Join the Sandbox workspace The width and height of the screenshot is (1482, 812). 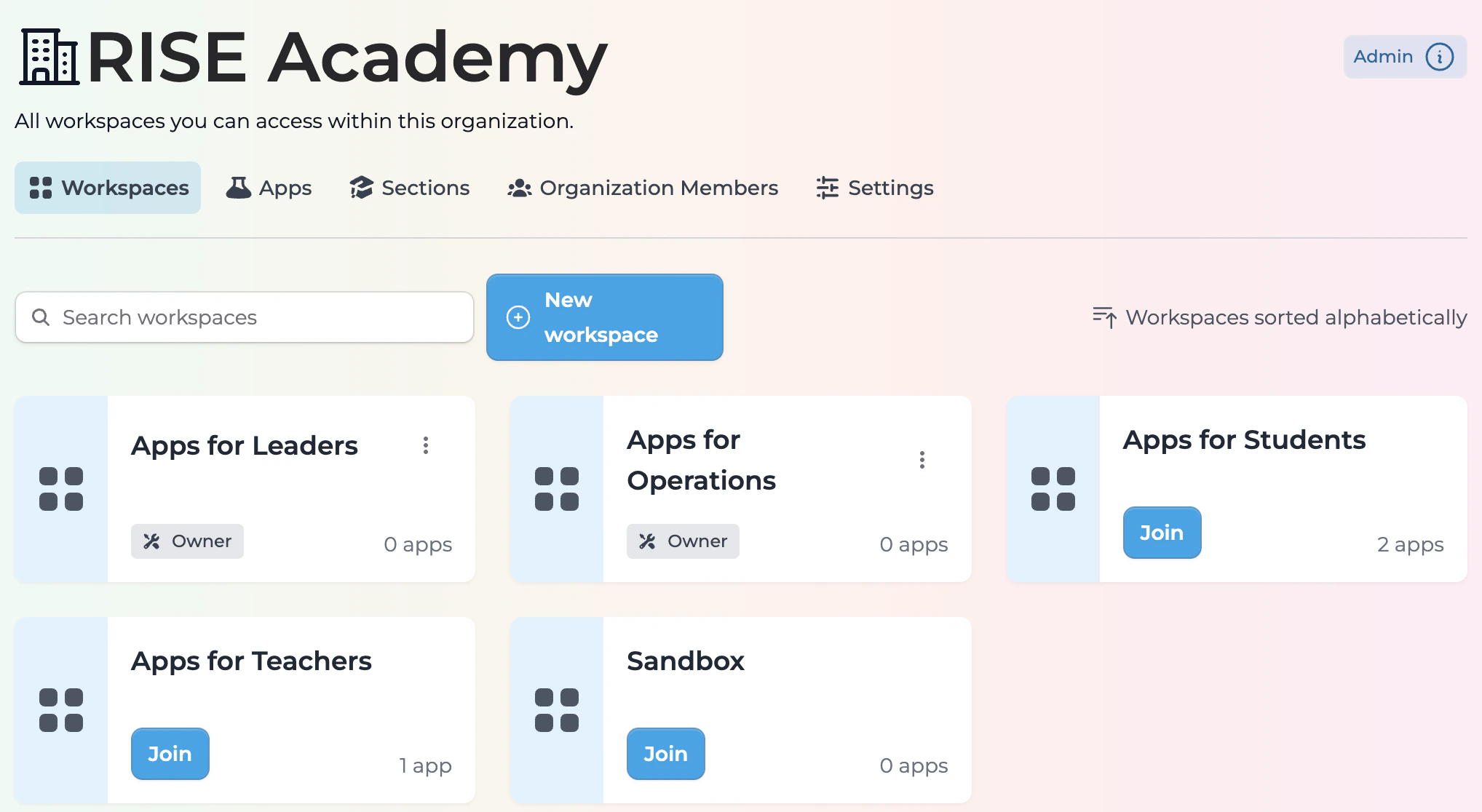pyautogui.click(x=665, y=754)
